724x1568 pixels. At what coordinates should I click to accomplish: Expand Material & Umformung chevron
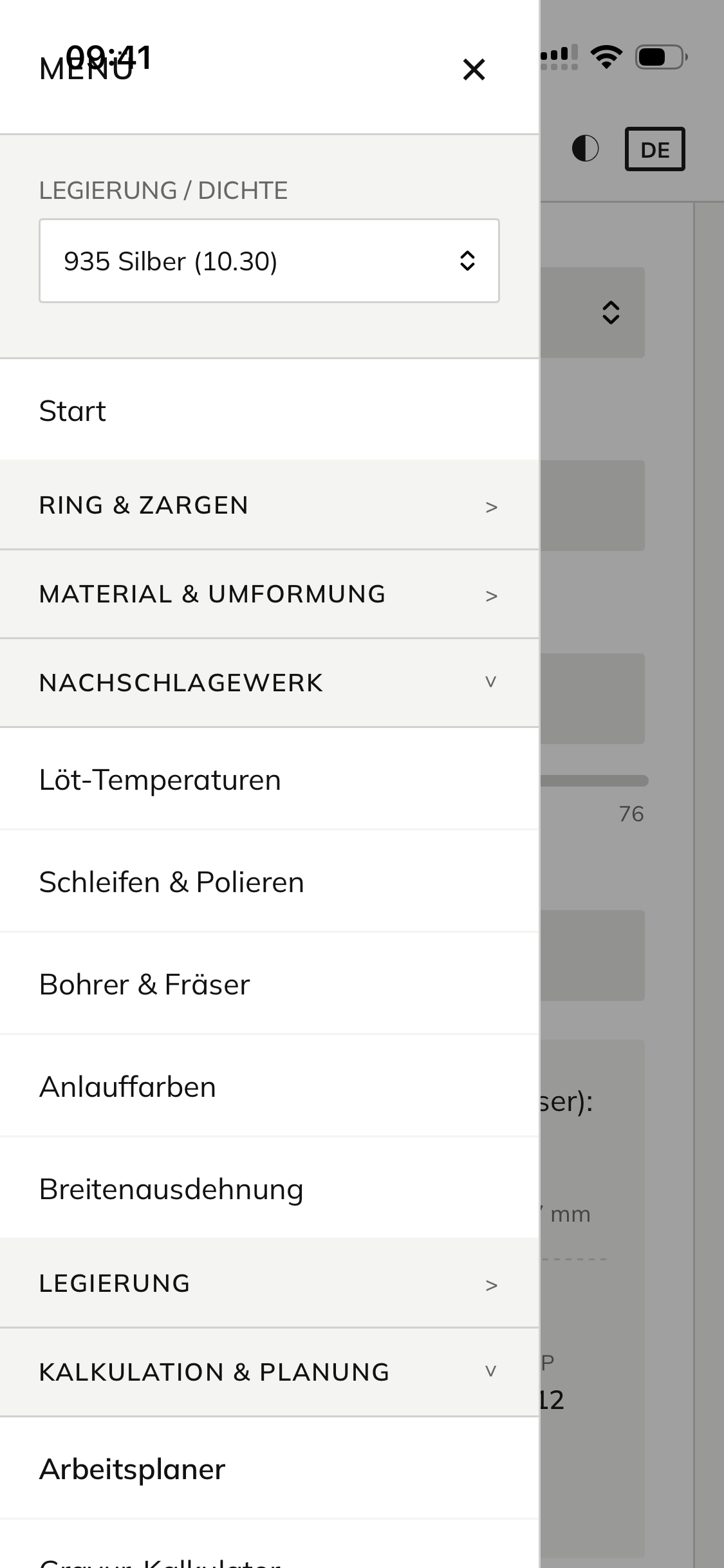tap(491, 595)
